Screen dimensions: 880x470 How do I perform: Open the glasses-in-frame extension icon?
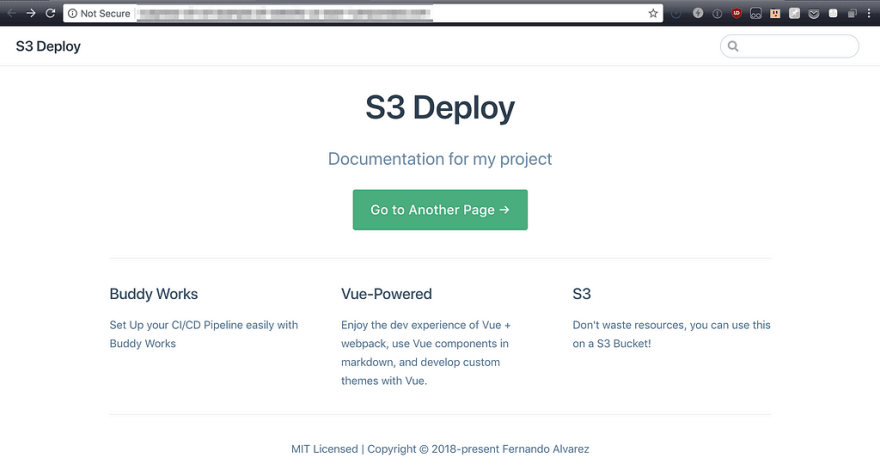[x=756, y=13]
